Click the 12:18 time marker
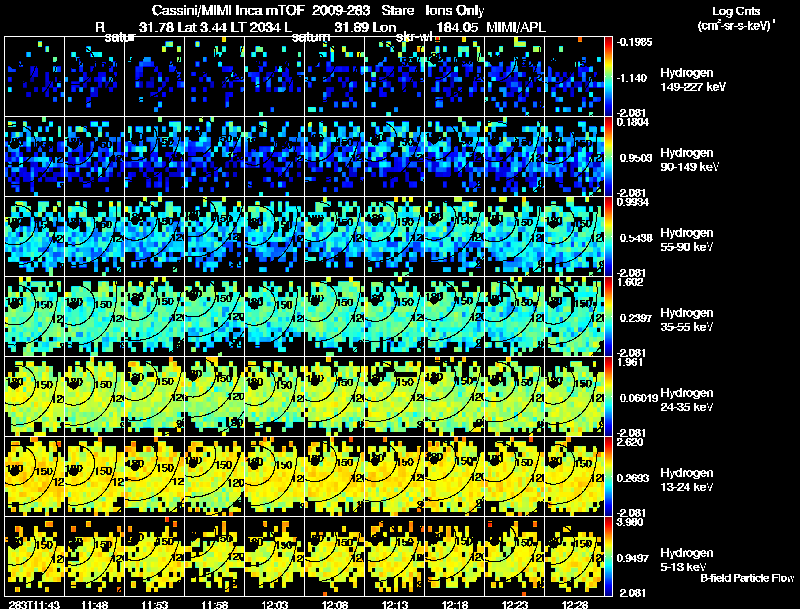 (454, 603)
